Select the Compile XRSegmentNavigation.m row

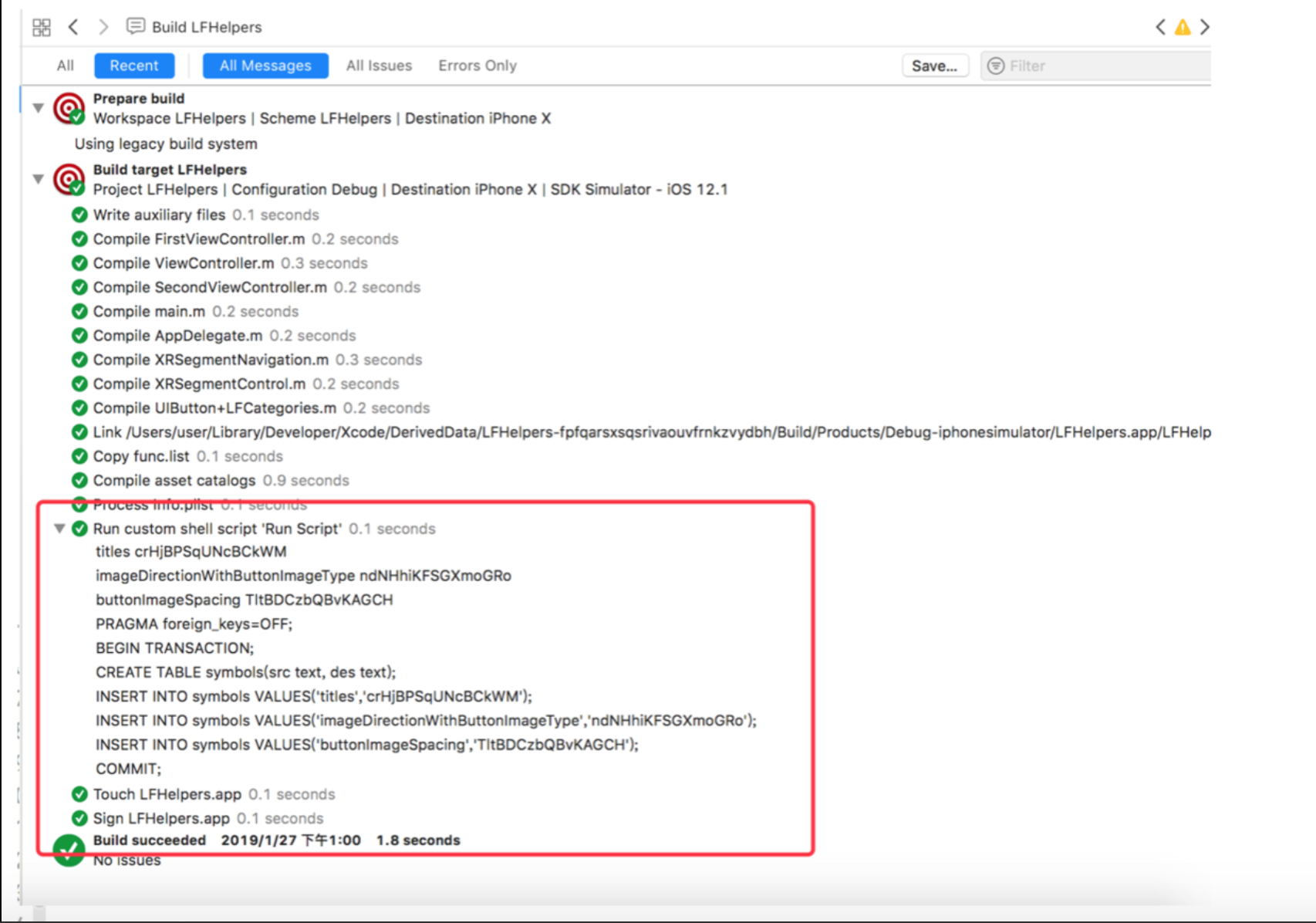pyautogui.click(x=258, y=360)
